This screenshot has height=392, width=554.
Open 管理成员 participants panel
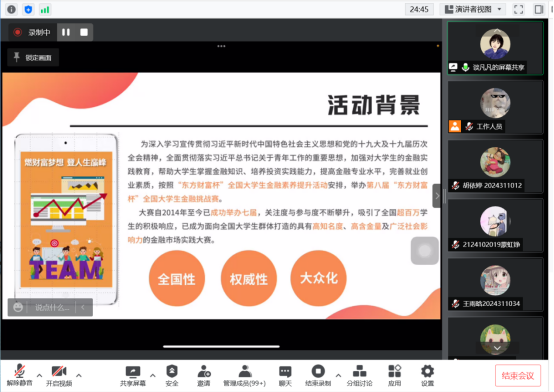(244, 376)
